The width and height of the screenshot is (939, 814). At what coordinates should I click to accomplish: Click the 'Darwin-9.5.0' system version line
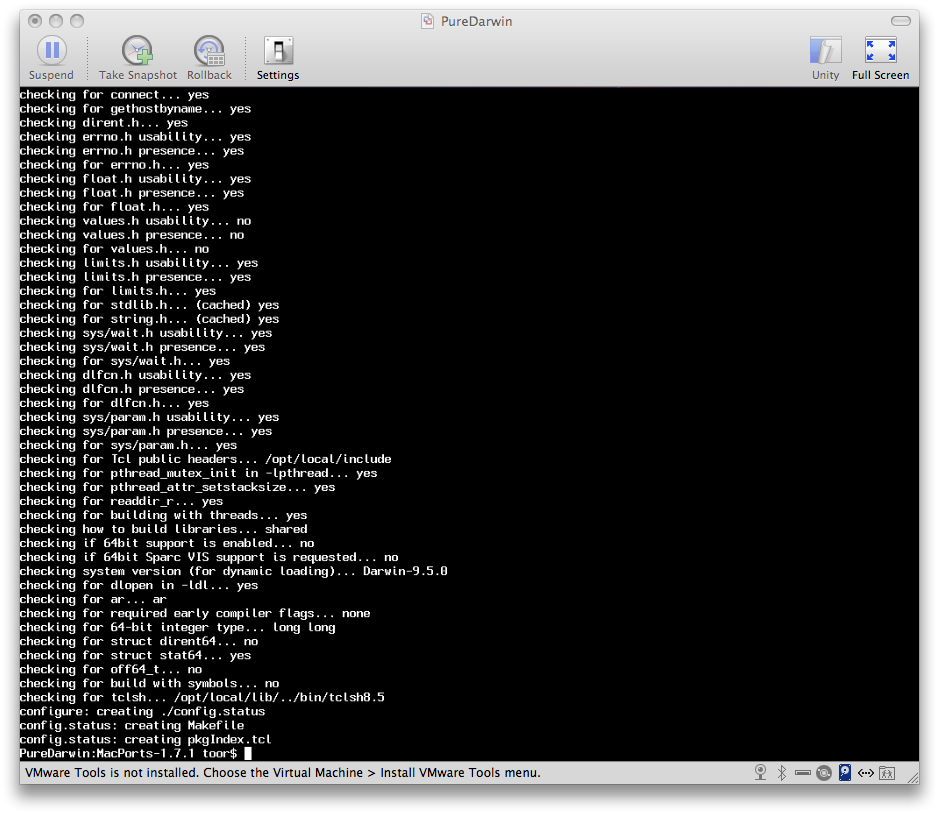coord(234,571)
